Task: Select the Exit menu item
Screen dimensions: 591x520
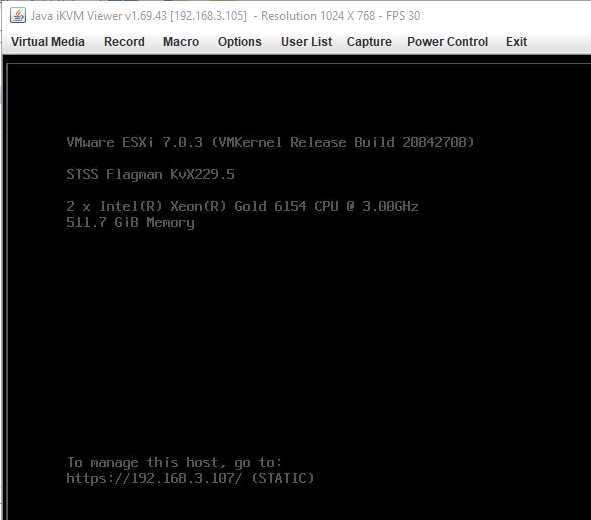Action: coord(516,42)
